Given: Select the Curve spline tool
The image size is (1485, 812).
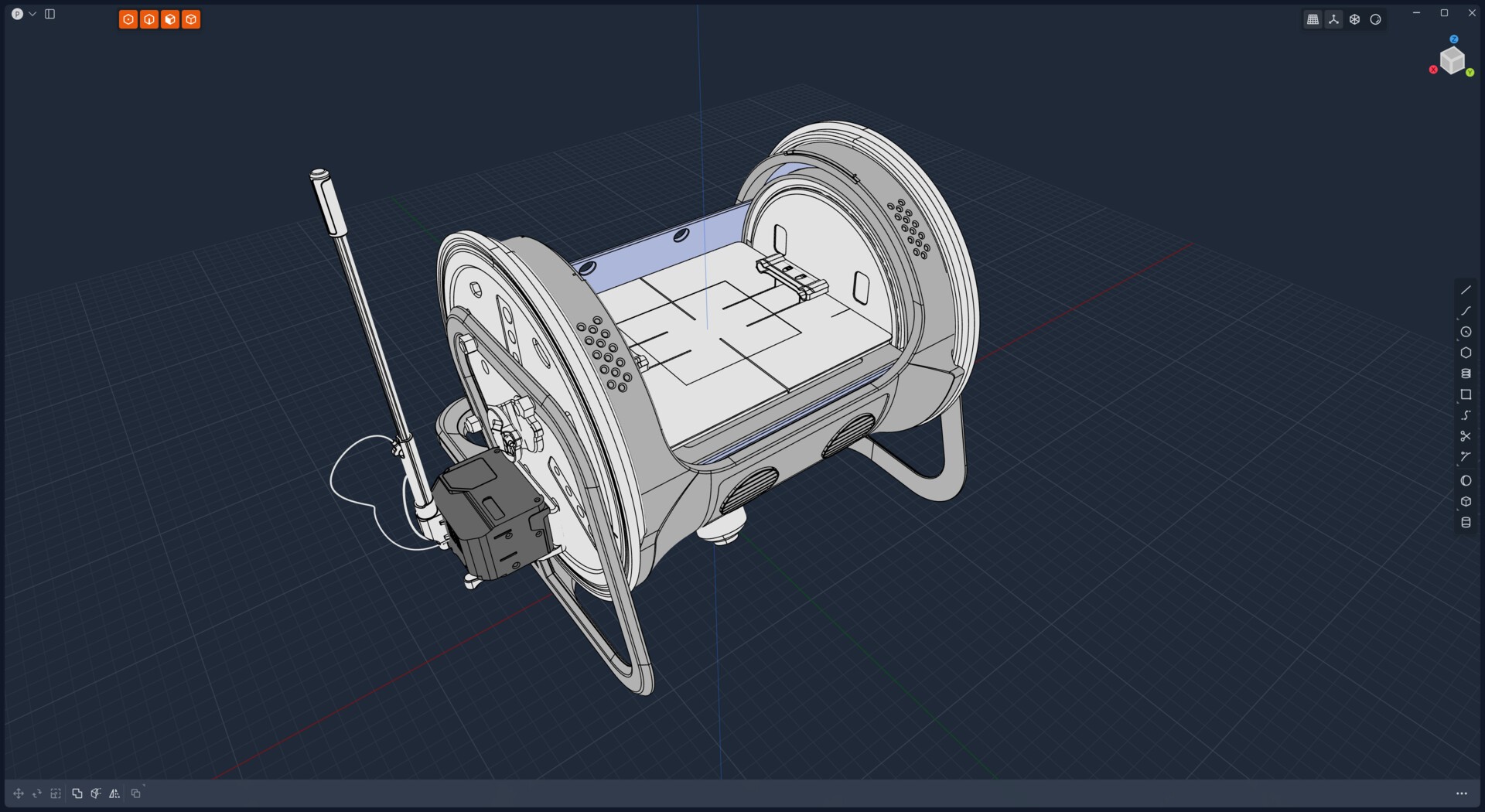Looking at the screenshot, I should point(1466,311).
